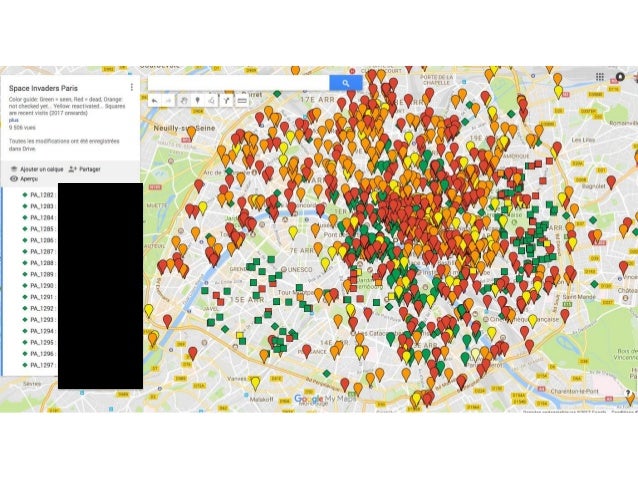Select the hand pan tool

(x=184, y=101)
